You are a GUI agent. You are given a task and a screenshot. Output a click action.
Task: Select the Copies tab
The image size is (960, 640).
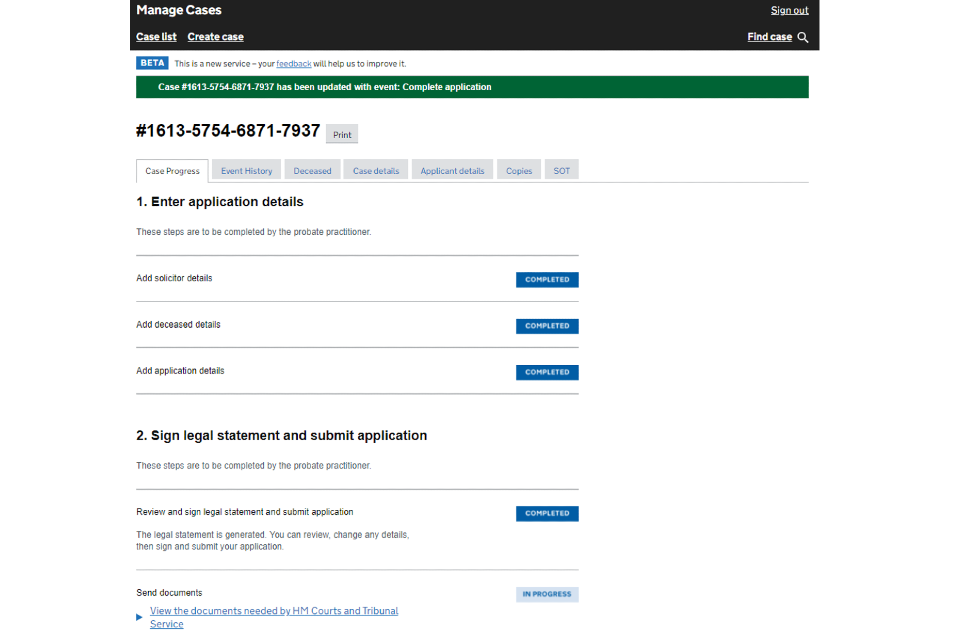point(519,171)
